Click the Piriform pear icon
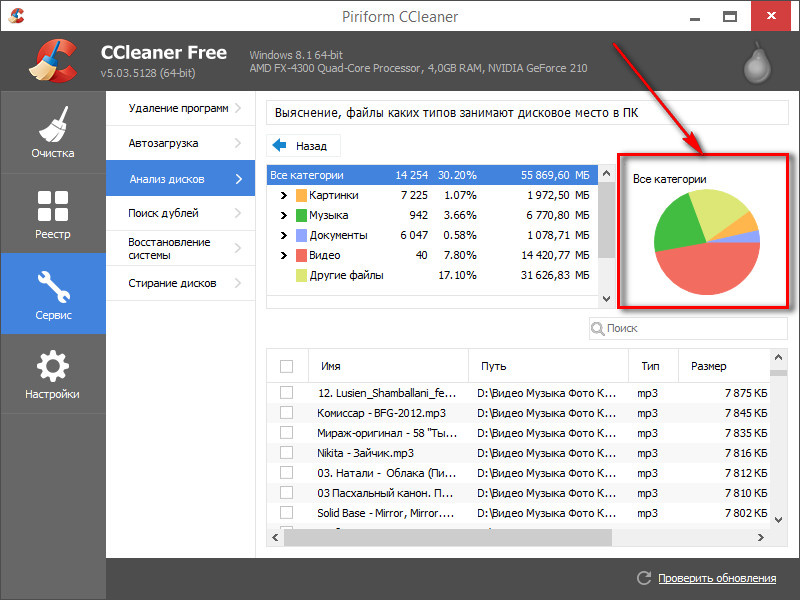This screenshot has height=600, width=800. [x=757, y=63]
